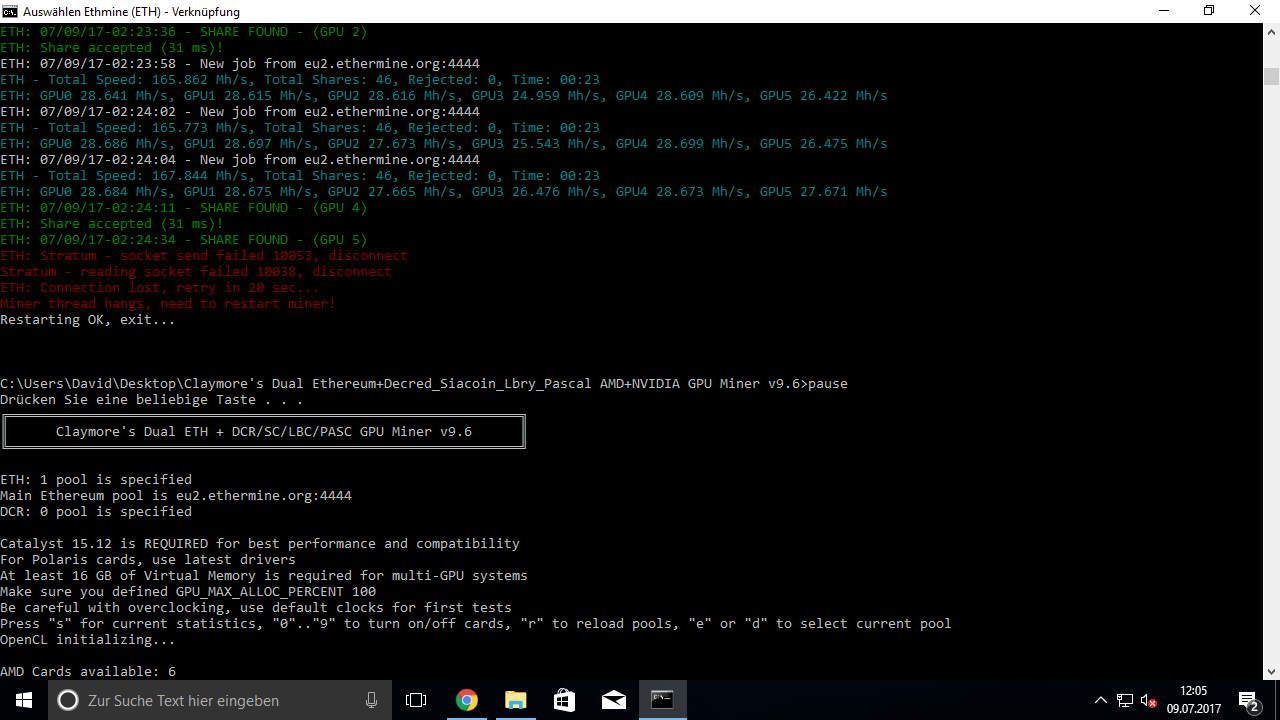The height and width of the screenshot is (720, 1280).
Task: Click the 'SHARE FOUND - (GPU 5)' line
Action: (184, 240)
